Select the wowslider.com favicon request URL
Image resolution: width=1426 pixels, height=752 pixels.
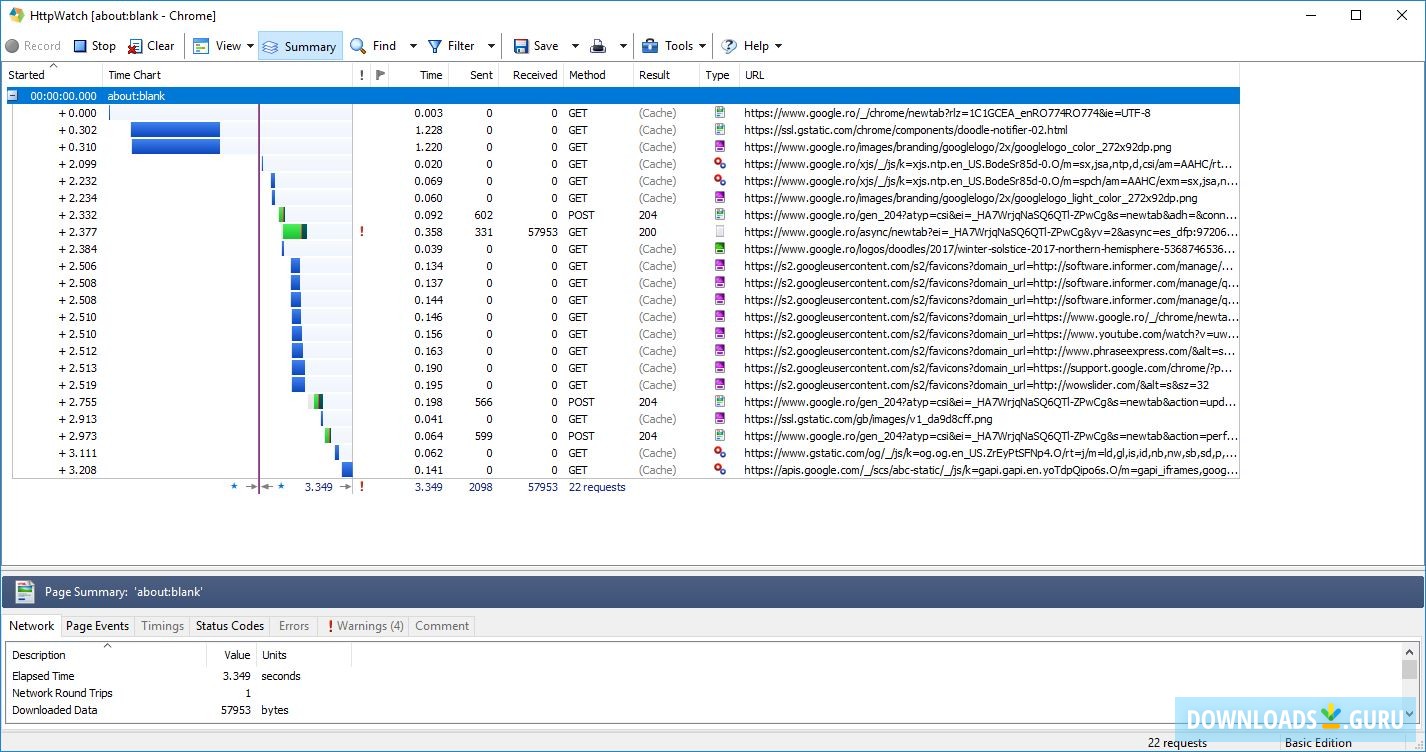tap(976, 385)
